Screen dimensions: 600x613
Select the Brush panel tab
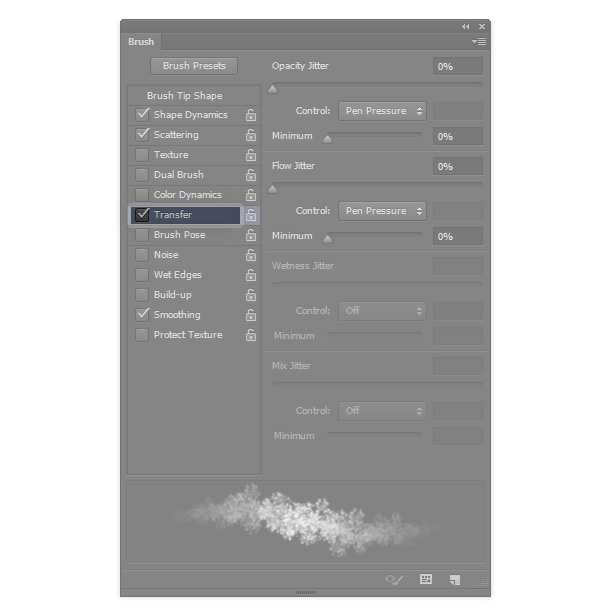click(141, 42)
